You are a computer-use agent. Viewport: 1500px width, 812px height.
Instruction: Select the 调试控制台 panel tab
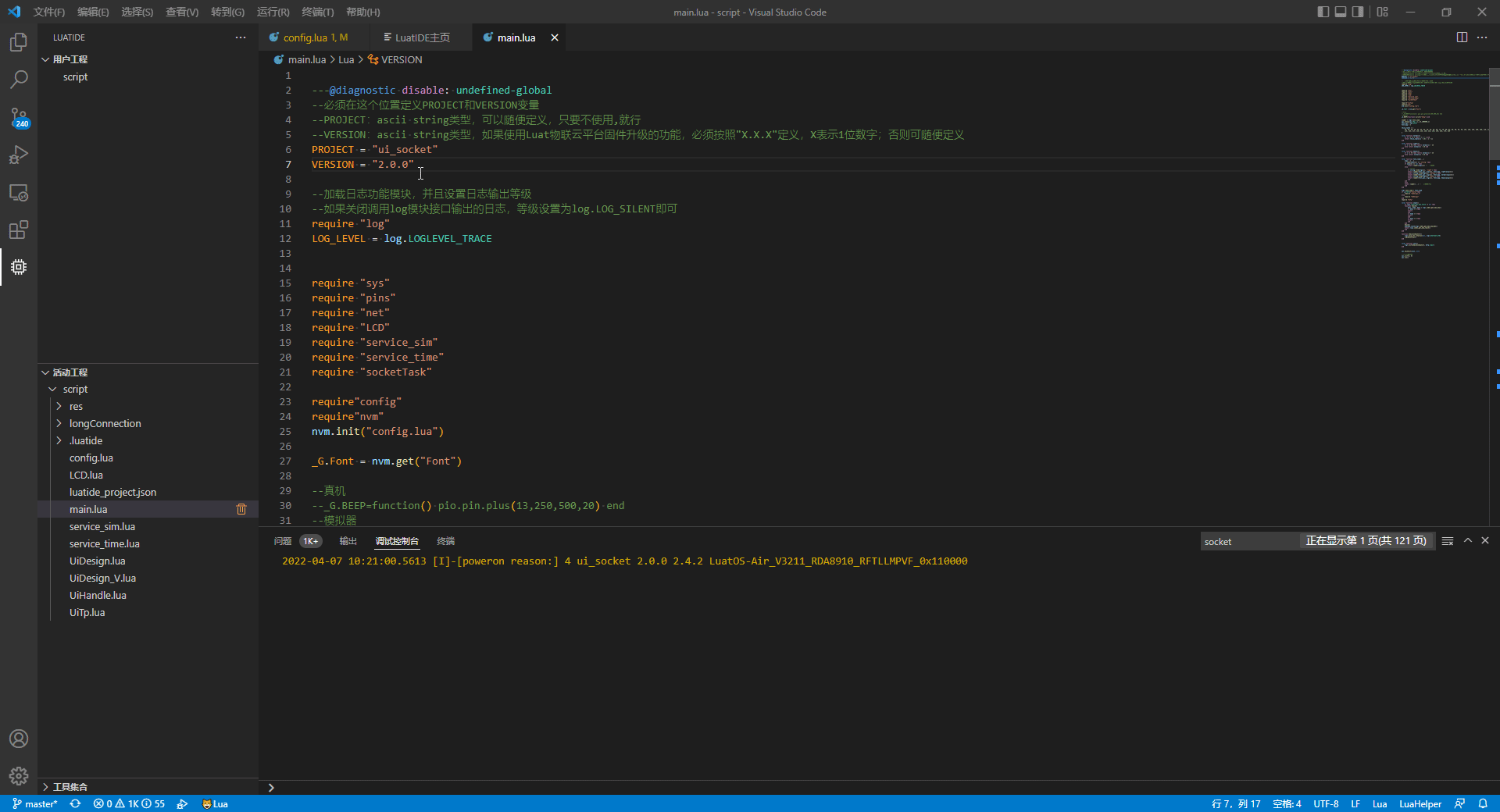397,541
